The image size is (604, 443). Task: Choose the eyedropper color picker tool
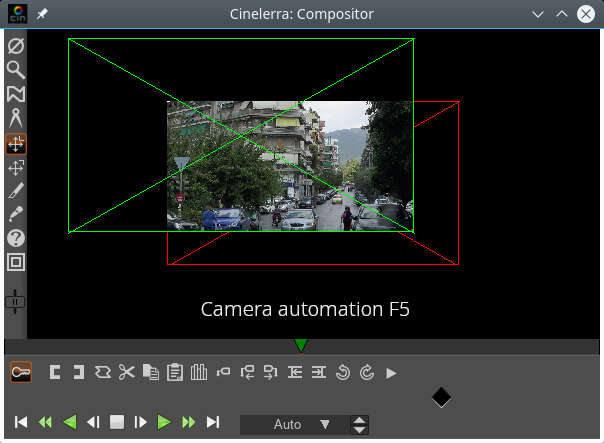pos(16,214)
